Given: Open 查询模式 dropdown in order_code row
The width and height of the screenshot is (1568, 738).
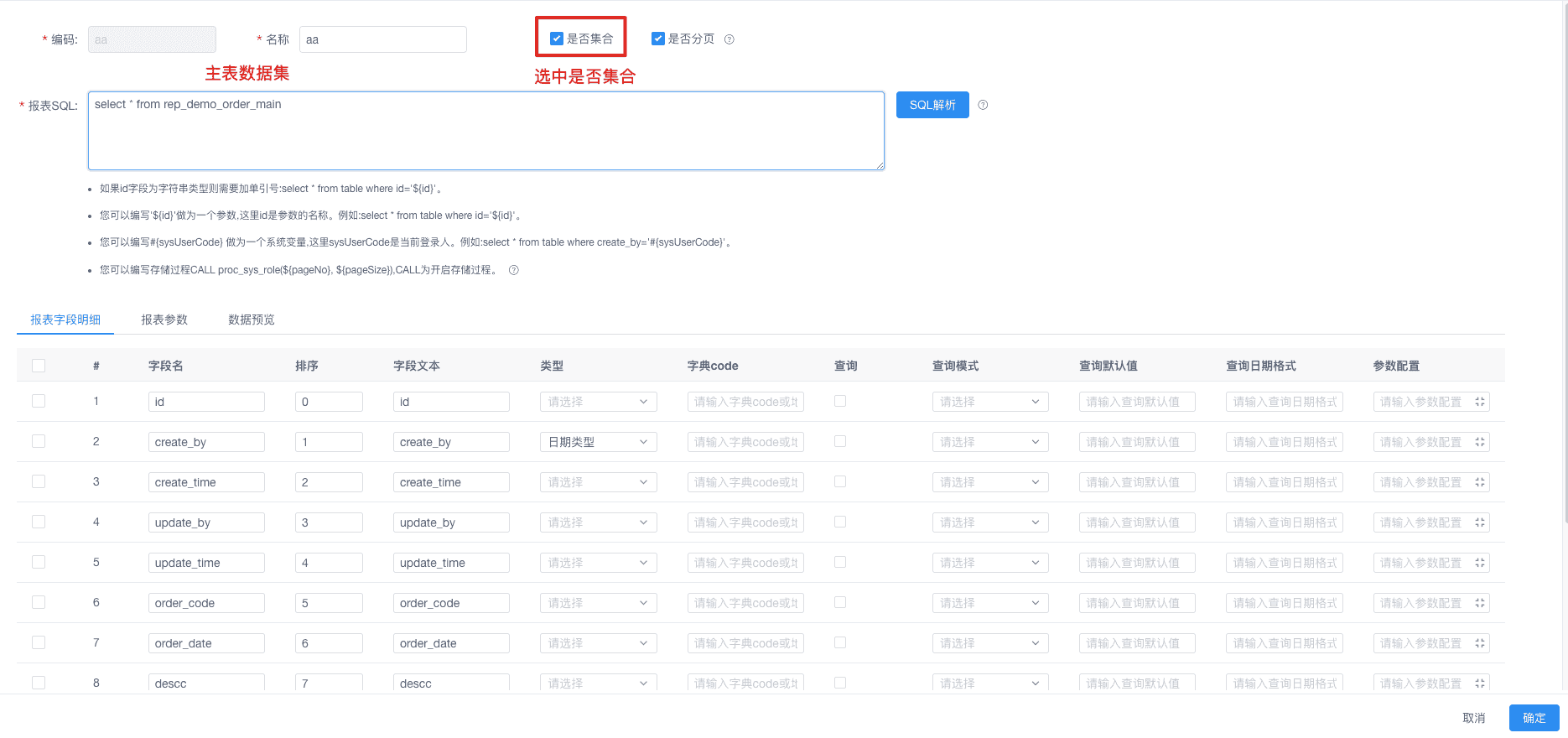Looking at the screenshot, I should click(990, 603).
